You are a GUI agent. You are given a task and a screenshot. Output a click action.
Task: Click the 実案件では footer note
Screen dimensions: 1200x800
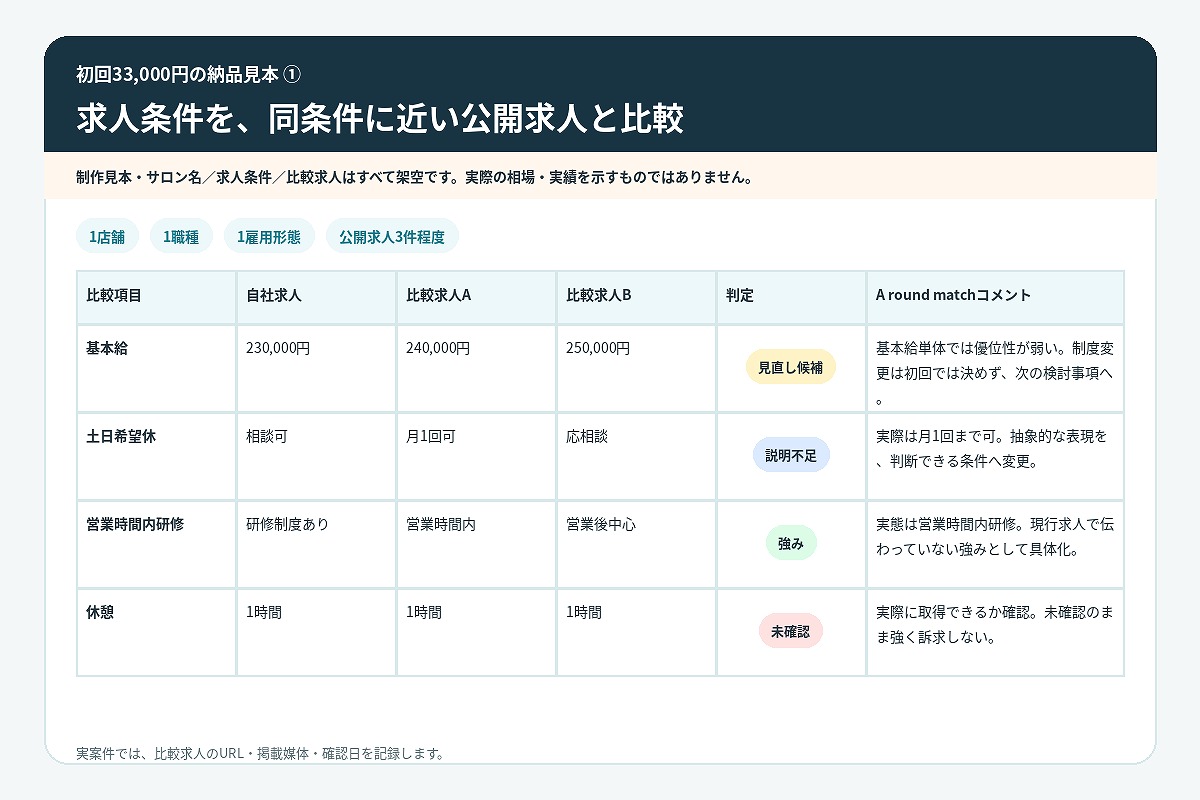260,753
